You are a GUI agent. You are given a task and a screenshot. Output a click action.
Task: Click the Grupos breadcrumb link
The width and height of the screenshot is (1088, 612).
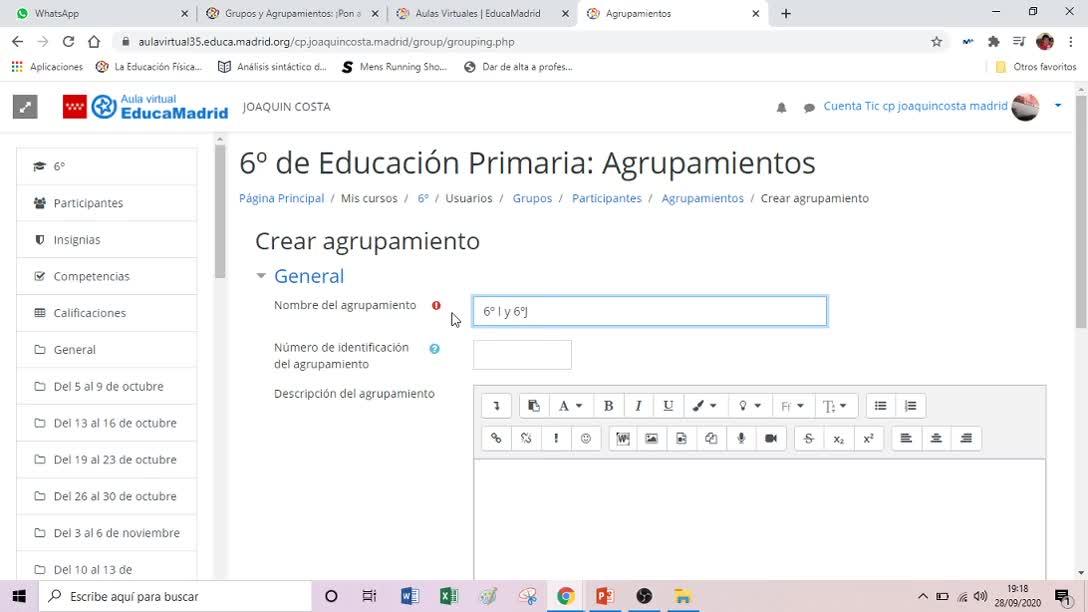(532, 198)
